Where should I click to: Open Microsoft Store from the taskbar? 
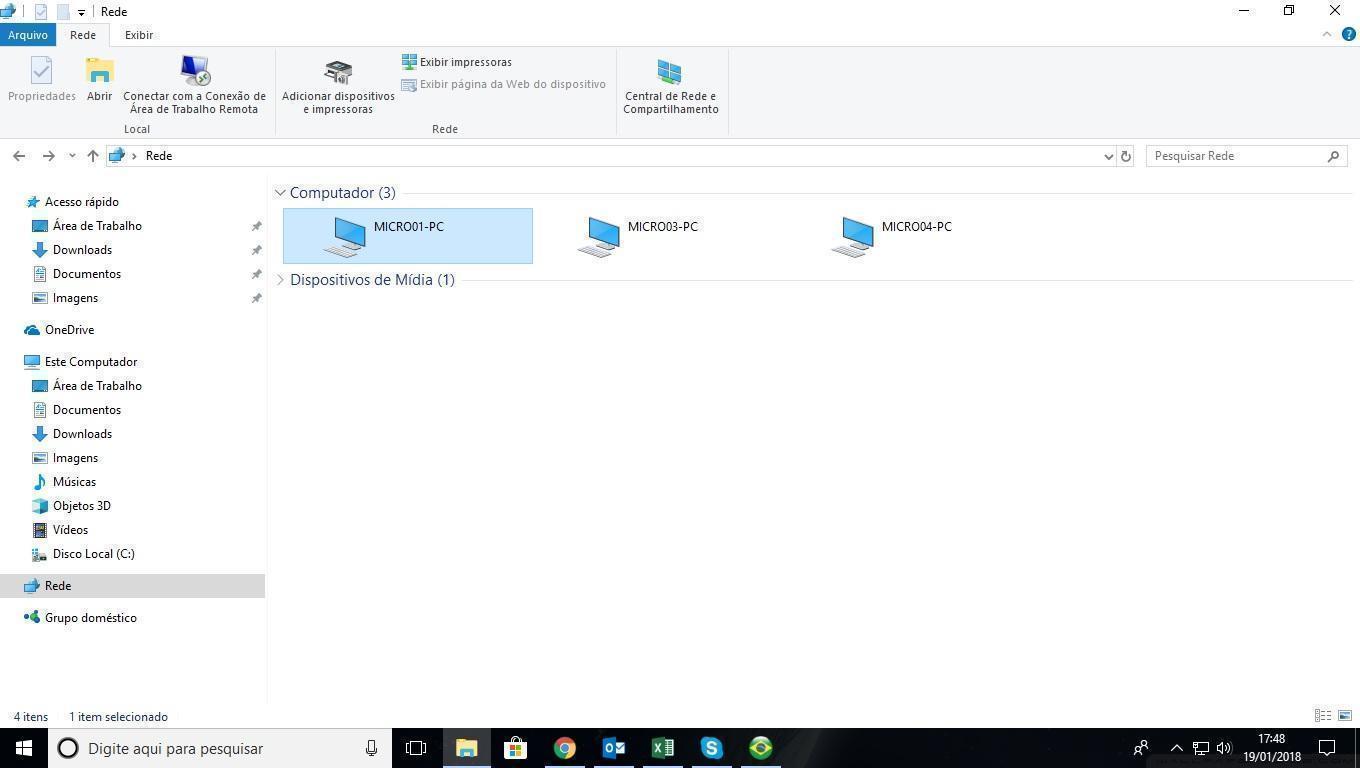pos(515,748)
